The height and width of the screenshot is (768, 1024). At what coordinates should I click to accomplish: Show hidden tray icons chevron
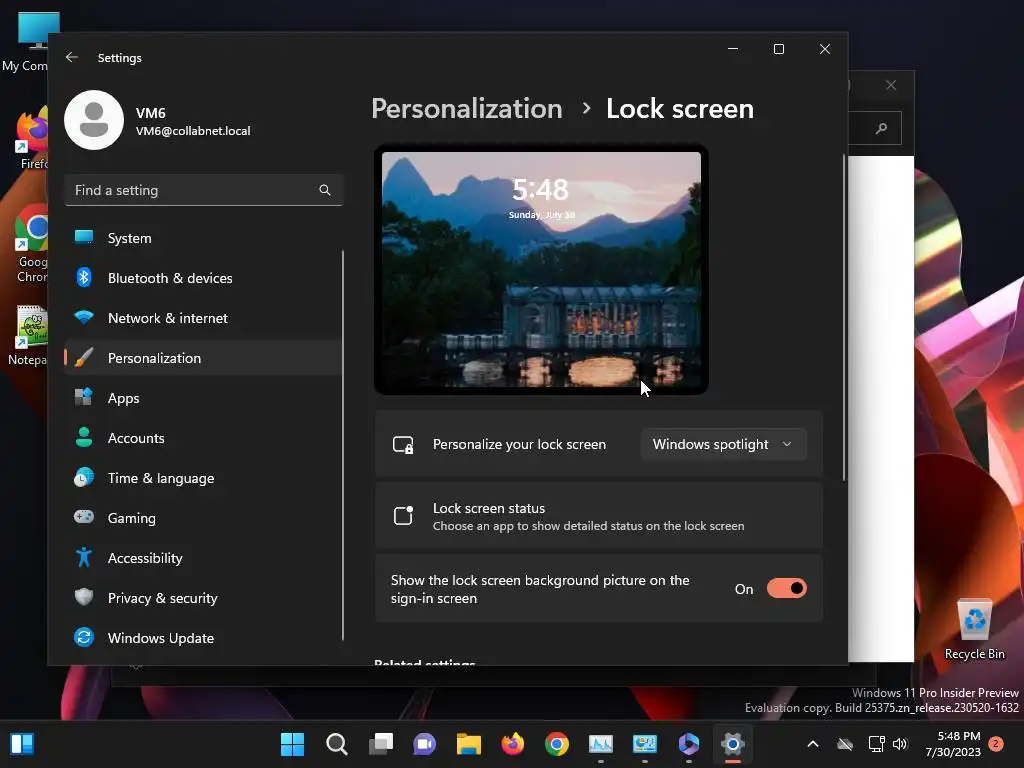[813, 744]
